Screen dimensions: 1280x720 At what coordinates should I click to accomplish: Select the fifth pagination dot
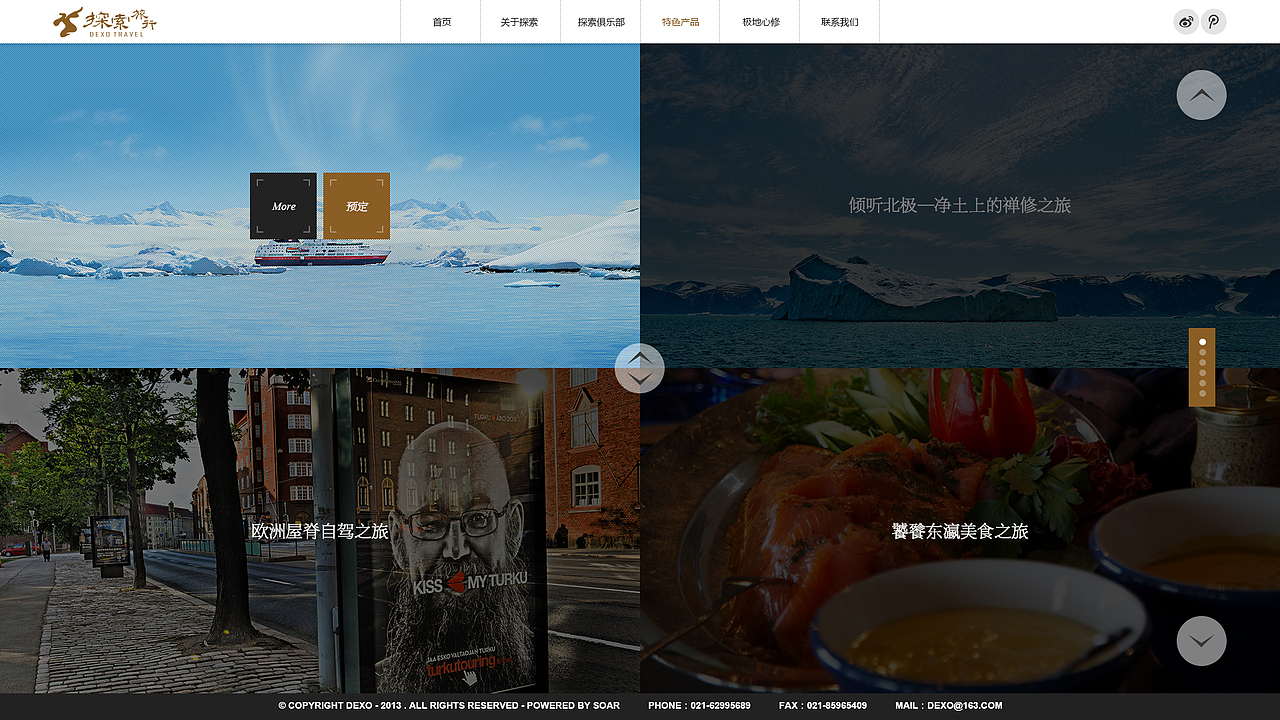coord(1202,383)
